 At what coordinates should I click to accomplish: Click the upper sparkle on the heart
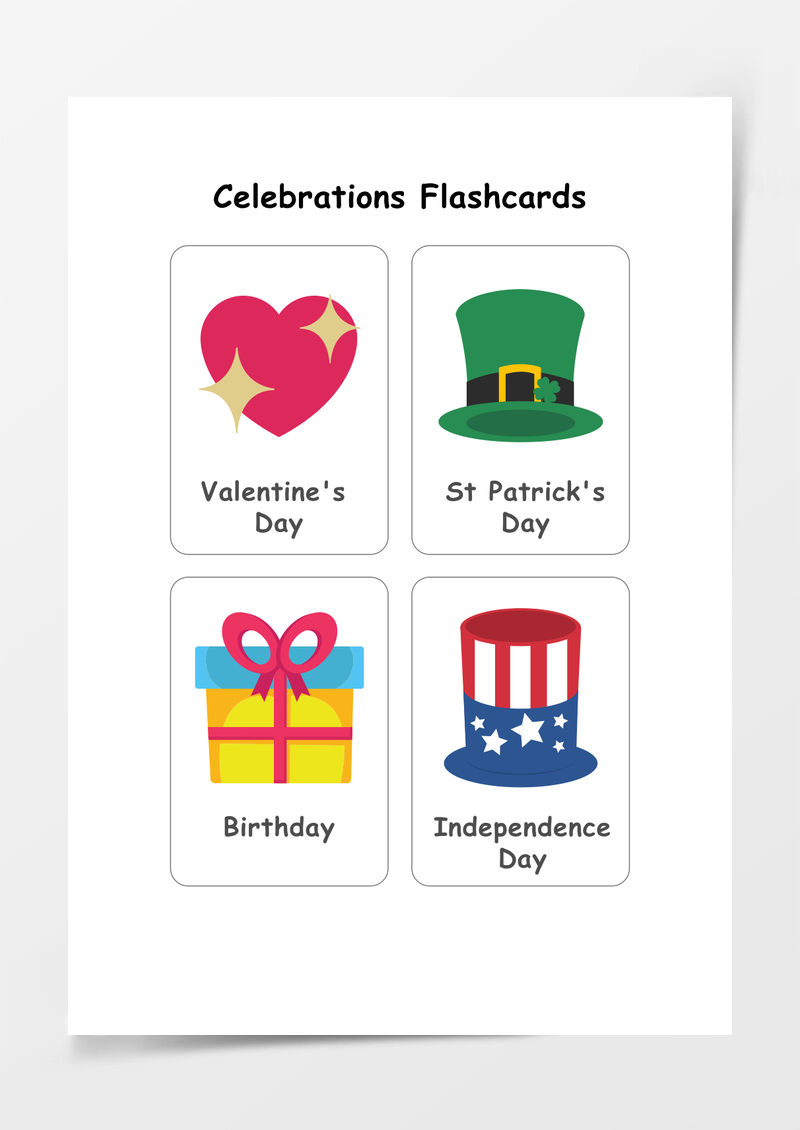(329, 329)
